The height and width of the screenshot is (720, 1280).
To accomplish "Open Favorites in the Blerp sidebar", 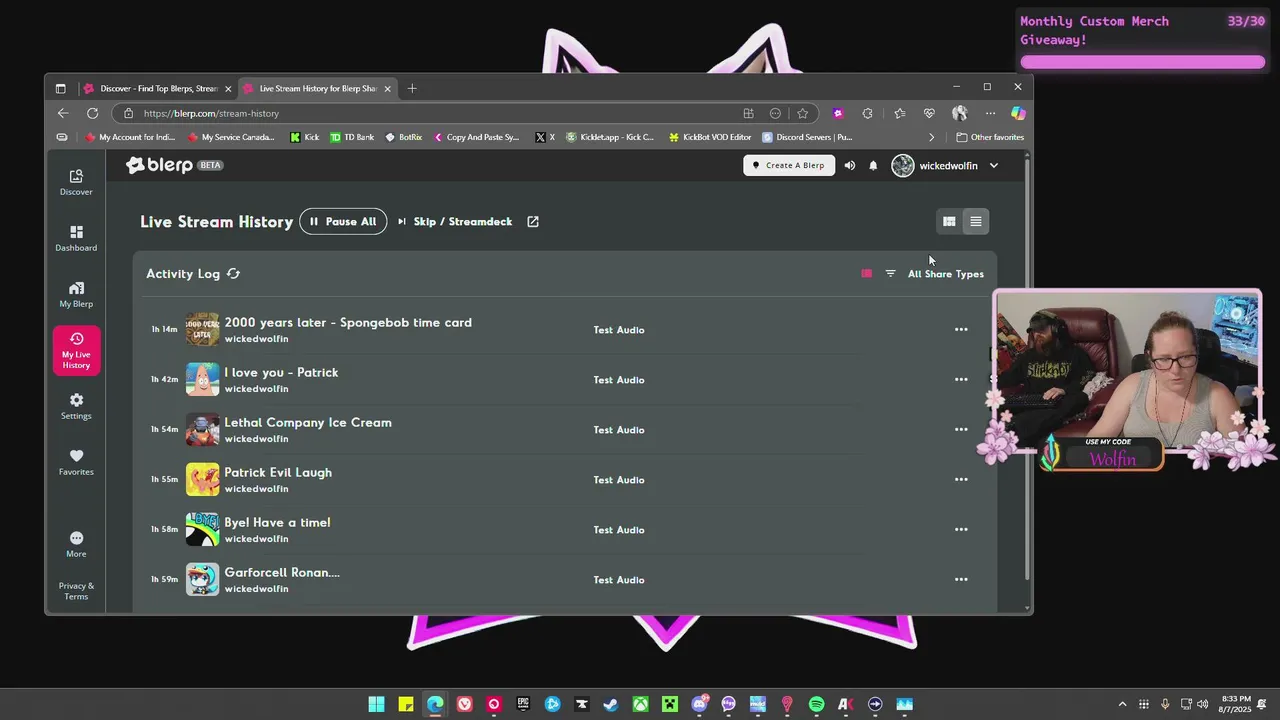I will [x=76, y=462].
